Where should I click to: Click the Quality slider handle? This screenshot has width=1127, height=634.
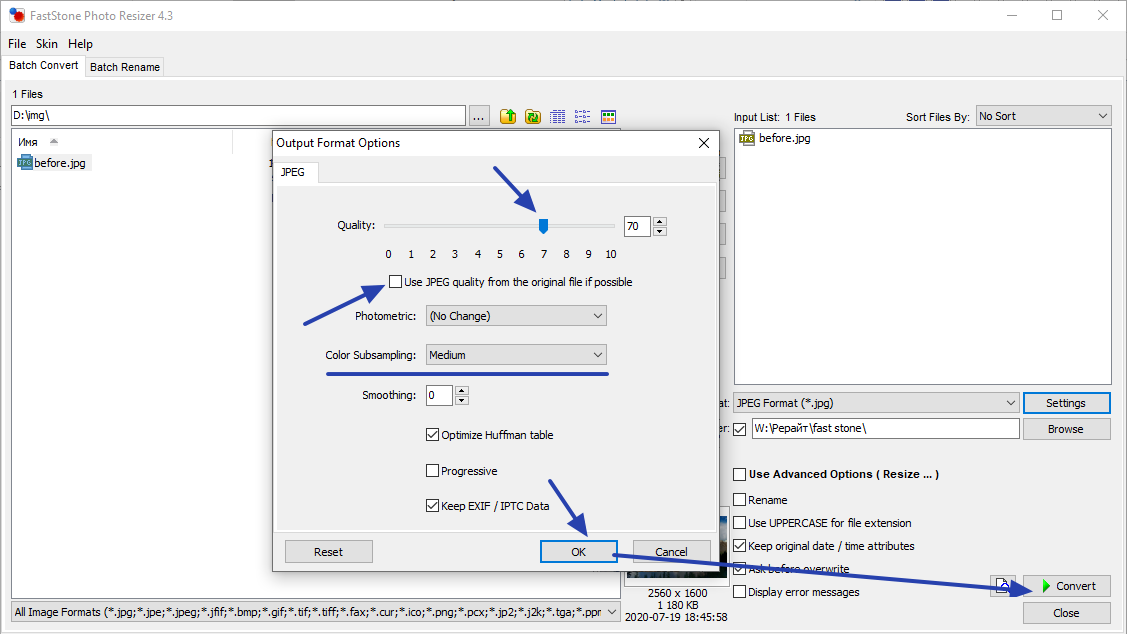point(543,226)
